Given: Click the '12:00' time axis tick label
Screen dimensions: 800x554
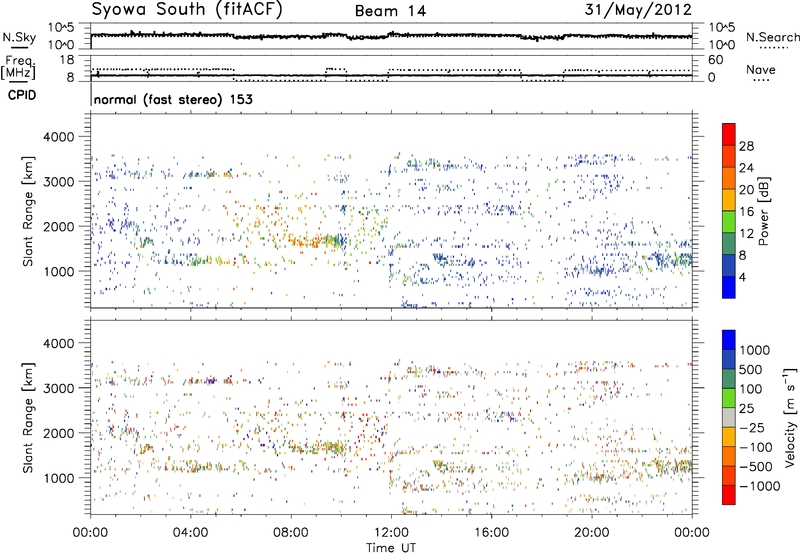Looking at the screenshot, I should 391,533.
